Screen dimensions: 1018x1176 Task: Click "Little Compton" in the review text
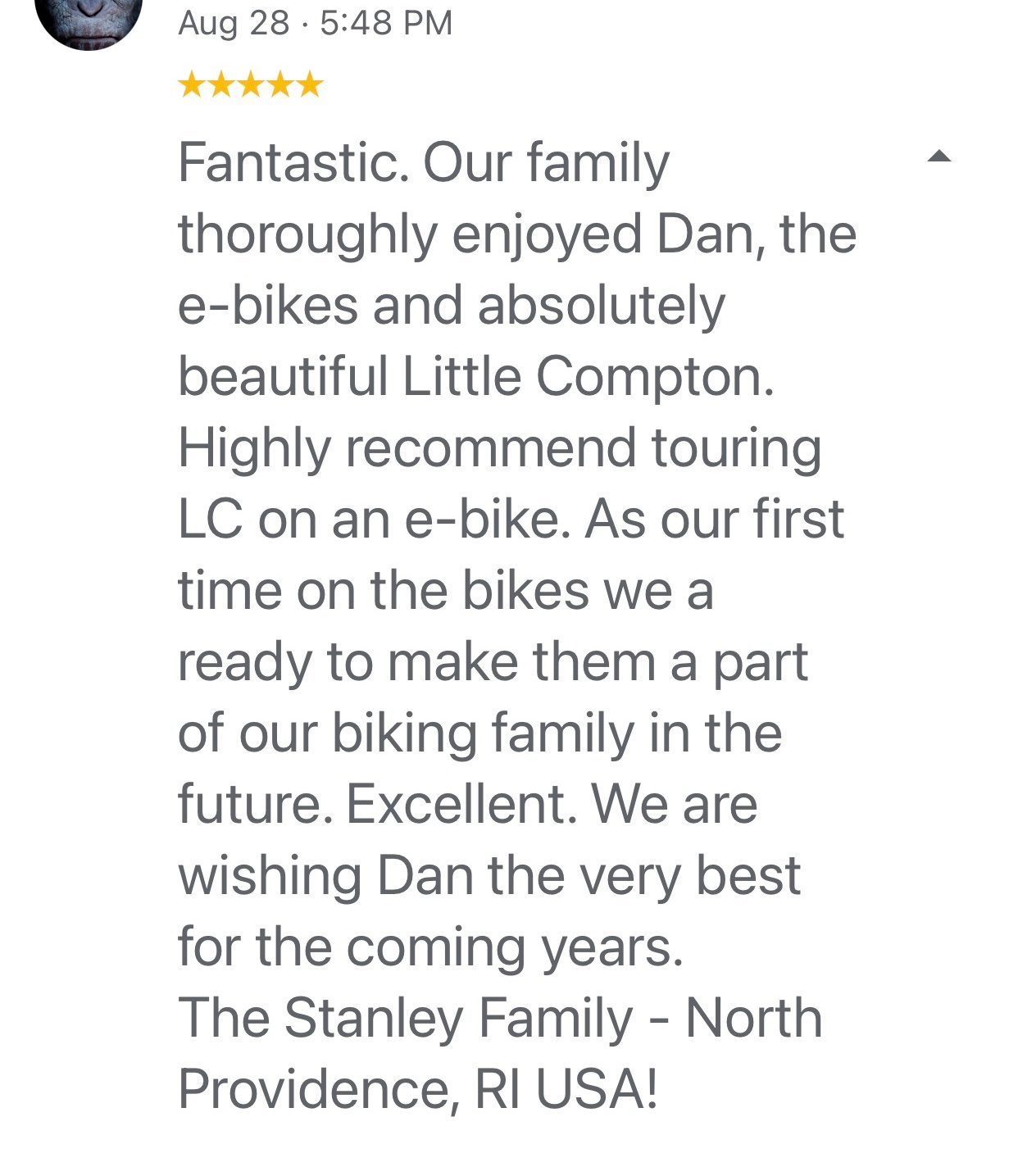[587, 377]
